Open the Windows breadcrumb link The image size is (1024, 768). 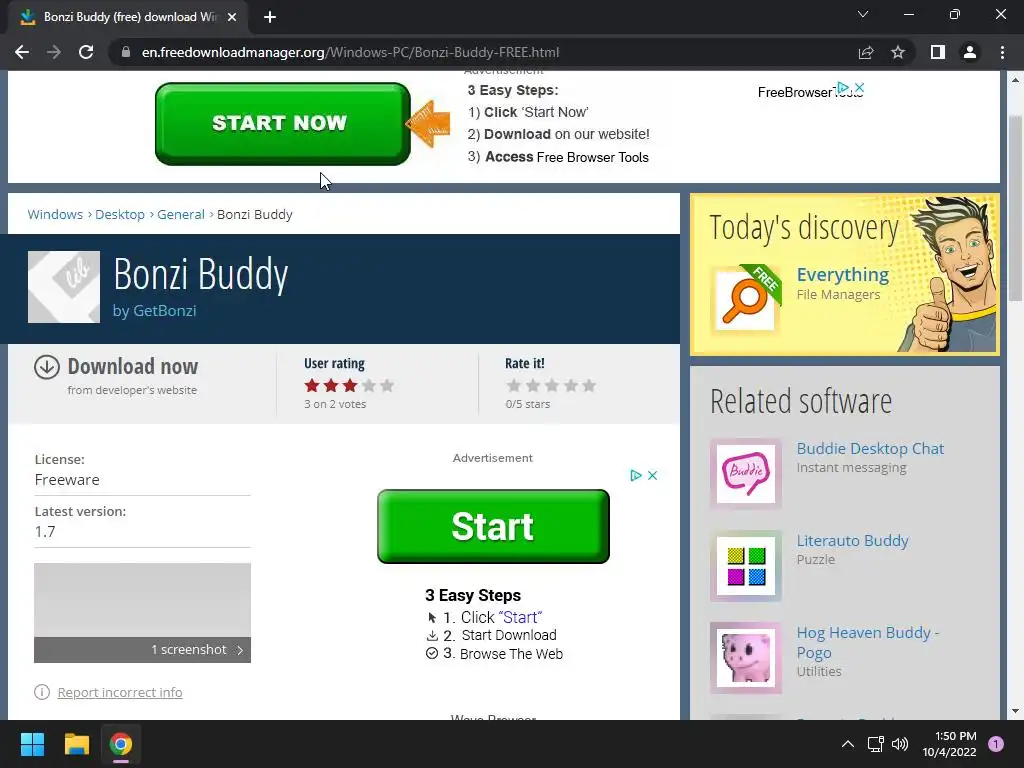coord(55,214)
